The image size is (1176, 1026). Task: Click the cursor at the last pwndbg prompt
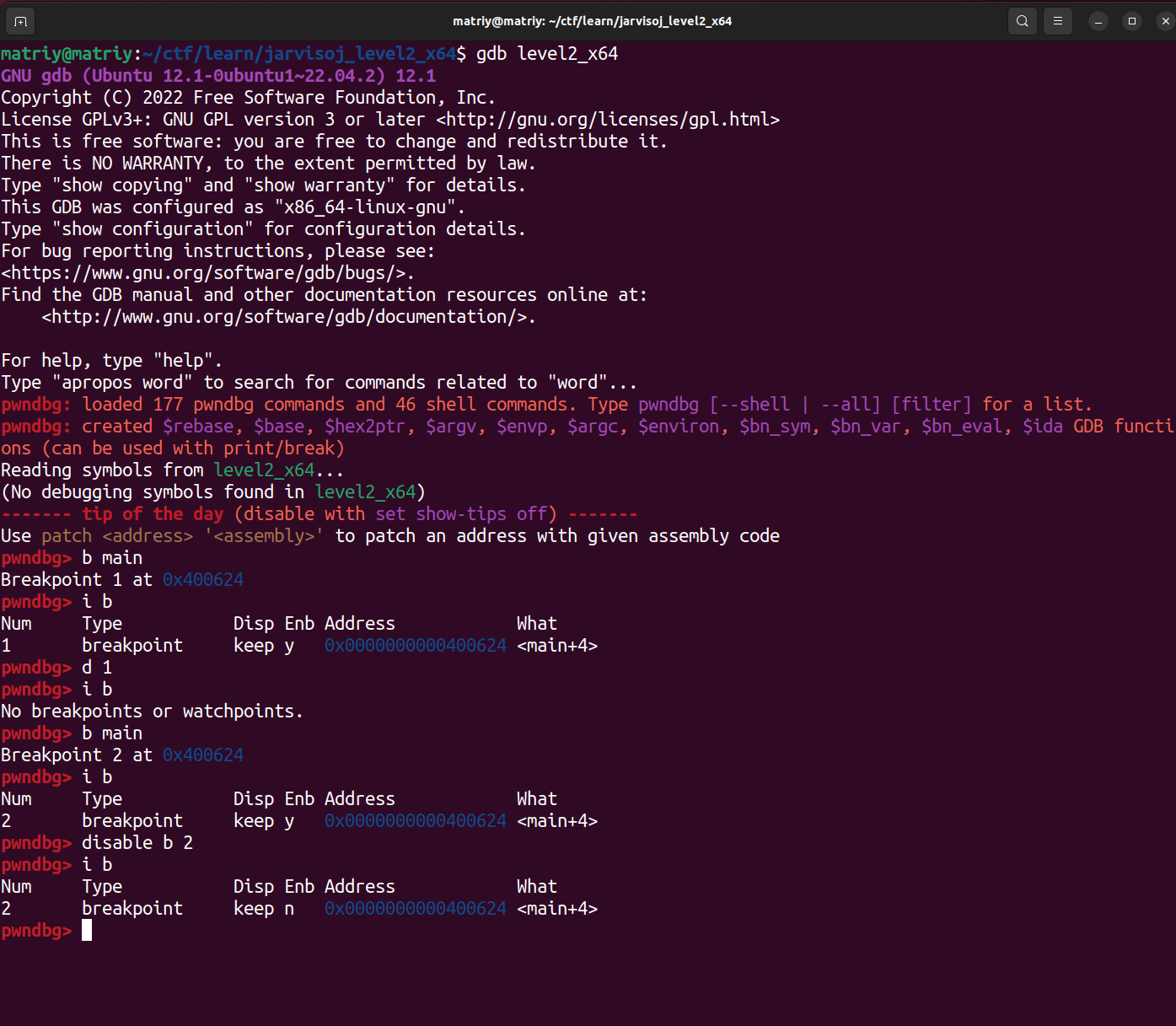[87, 931]
